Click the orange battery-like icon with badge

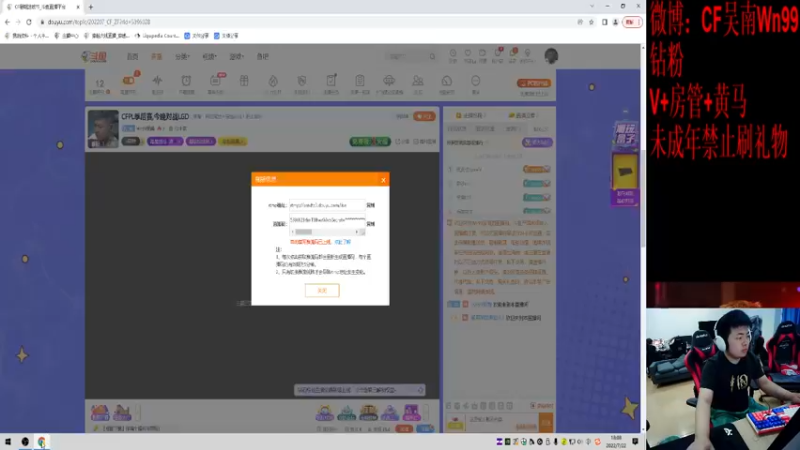coord(129,83)
